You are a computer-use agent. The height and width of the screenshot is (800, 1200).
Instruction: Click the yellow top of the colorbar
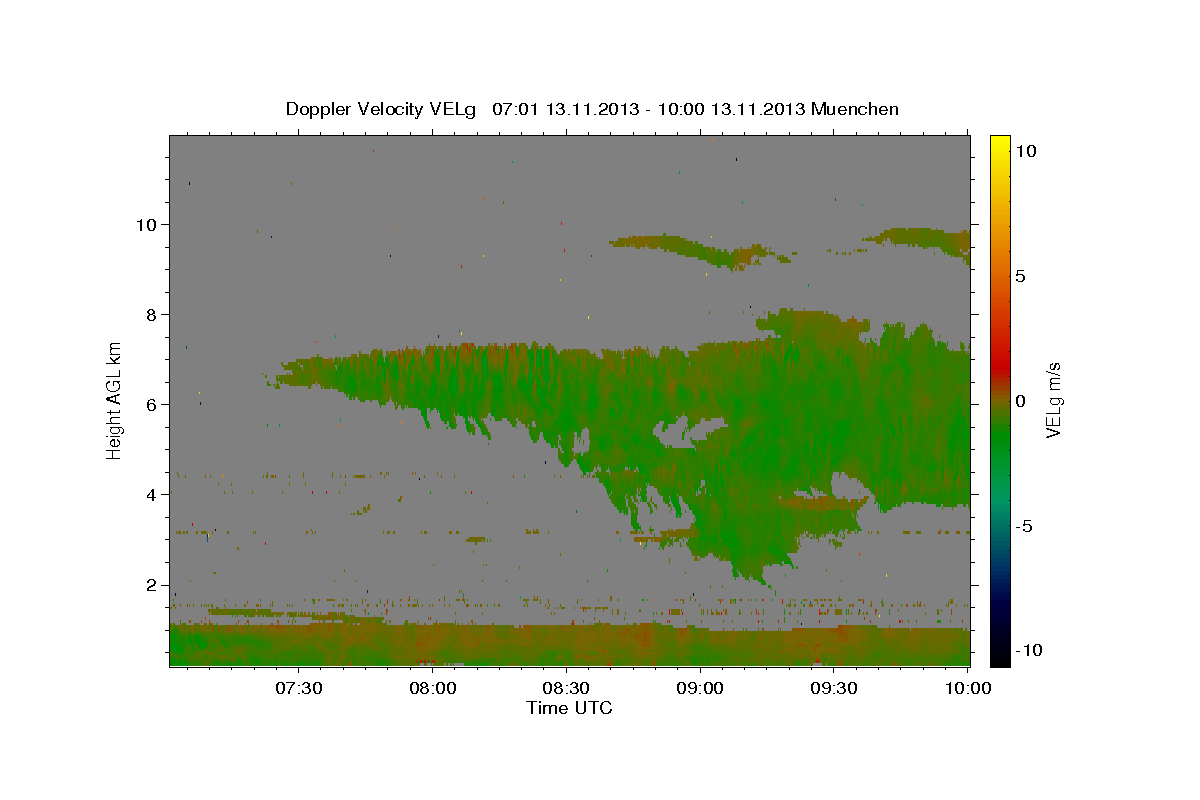pyautogui.click(x=1000, y=145)
